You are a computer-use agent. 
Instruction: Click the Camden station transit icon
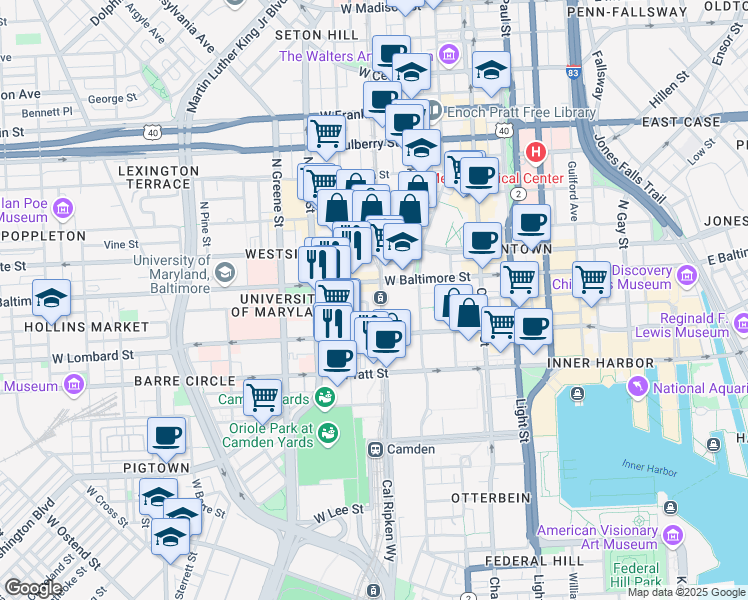[375, 449]
